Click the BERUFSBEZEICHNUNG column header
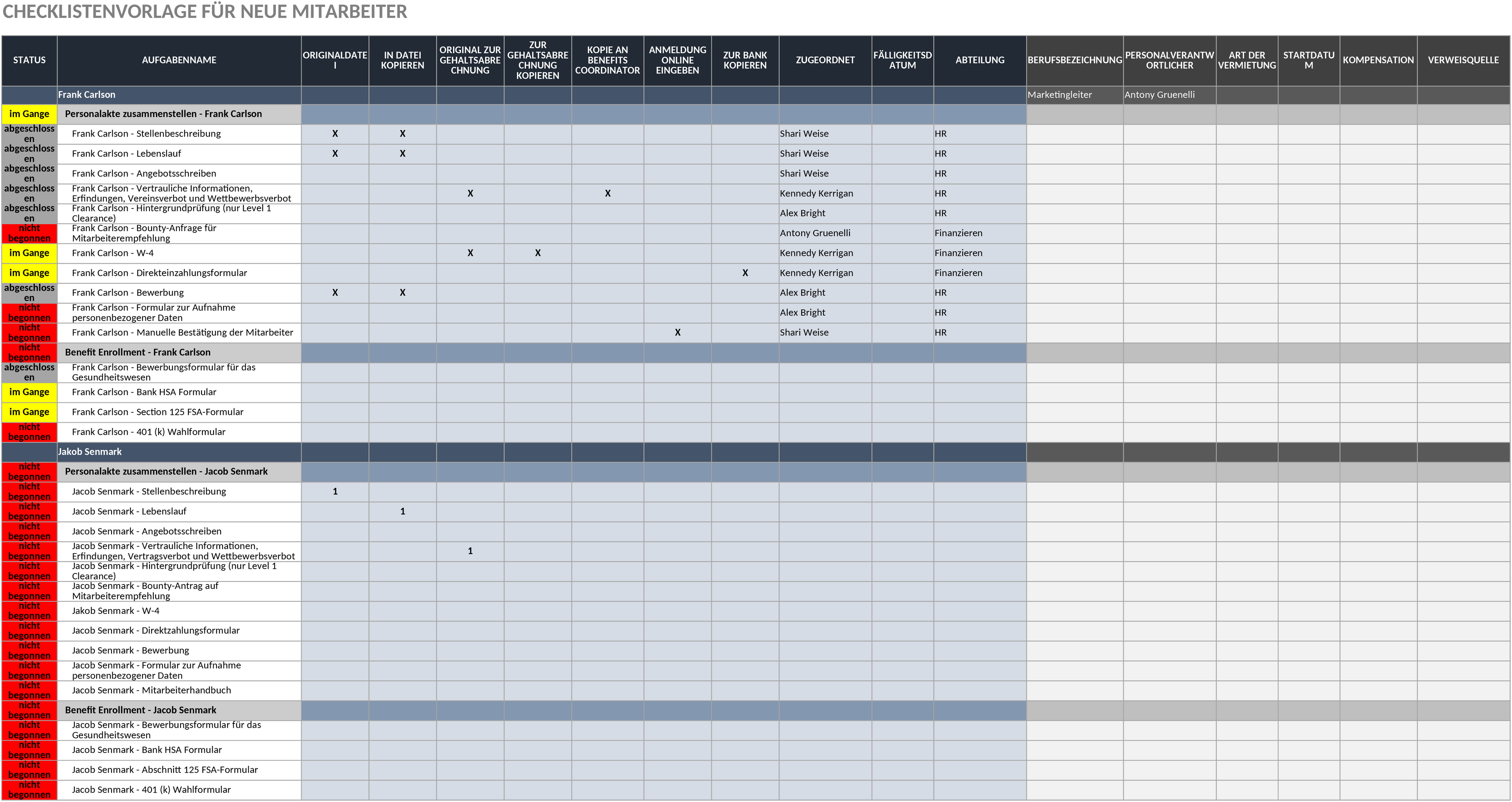 1075,60
